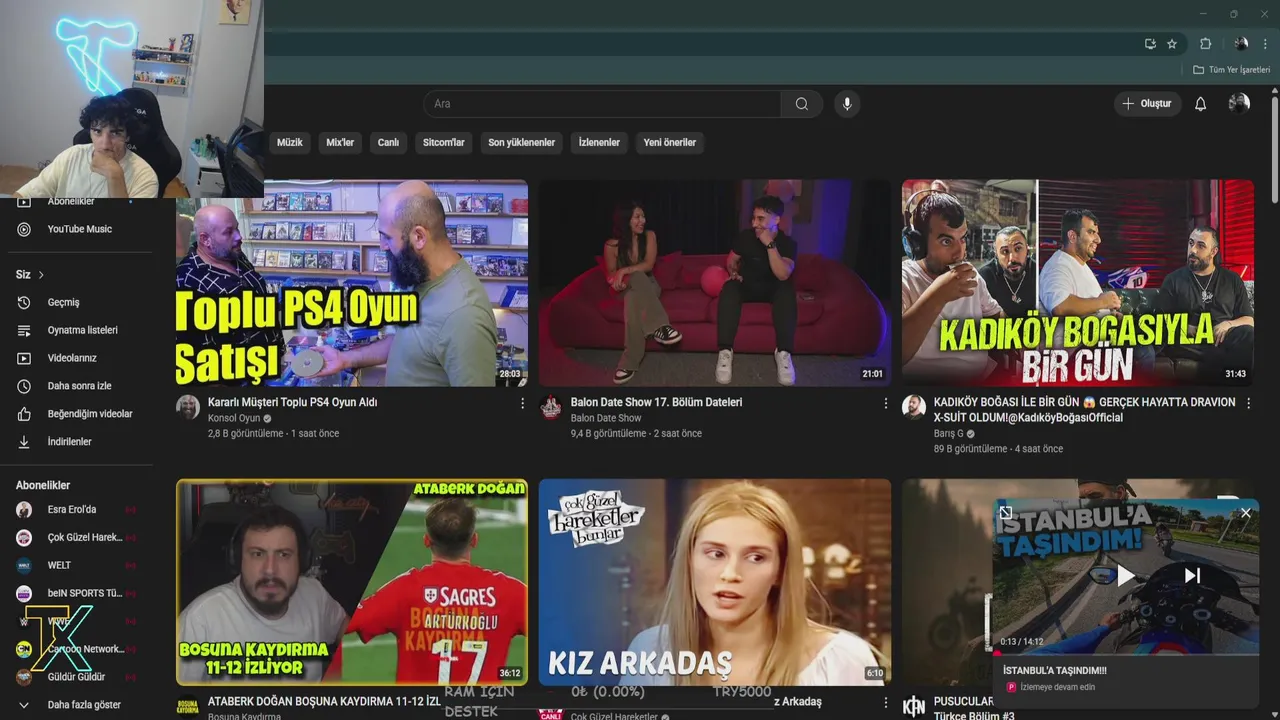Viewport: 1280px width, 720px height.
Task: Select the Son yüklenenler chip
Action: click(521, 142)
